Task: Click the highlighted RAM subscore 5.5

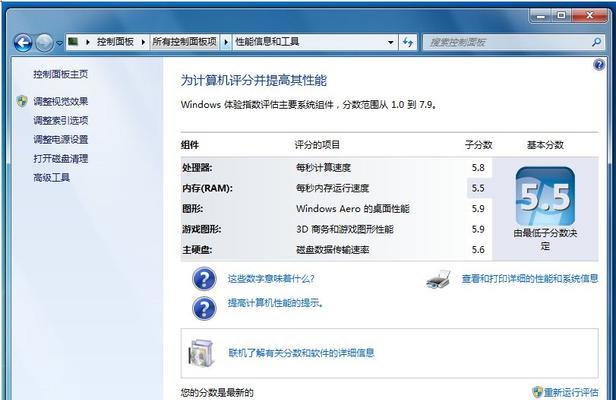Action: [478, 188]
